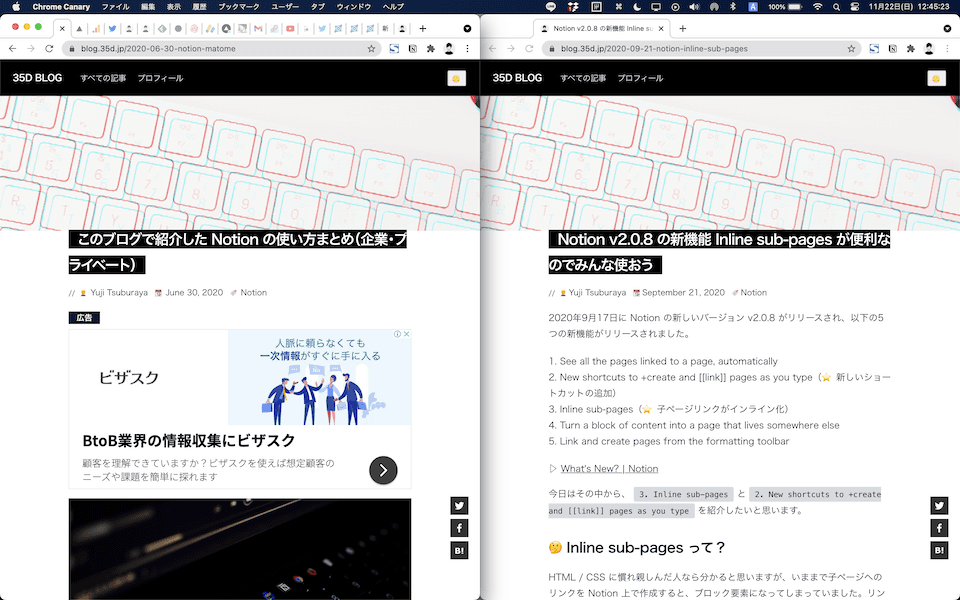Click the dark laptop photo in left article

coord(240,549)
